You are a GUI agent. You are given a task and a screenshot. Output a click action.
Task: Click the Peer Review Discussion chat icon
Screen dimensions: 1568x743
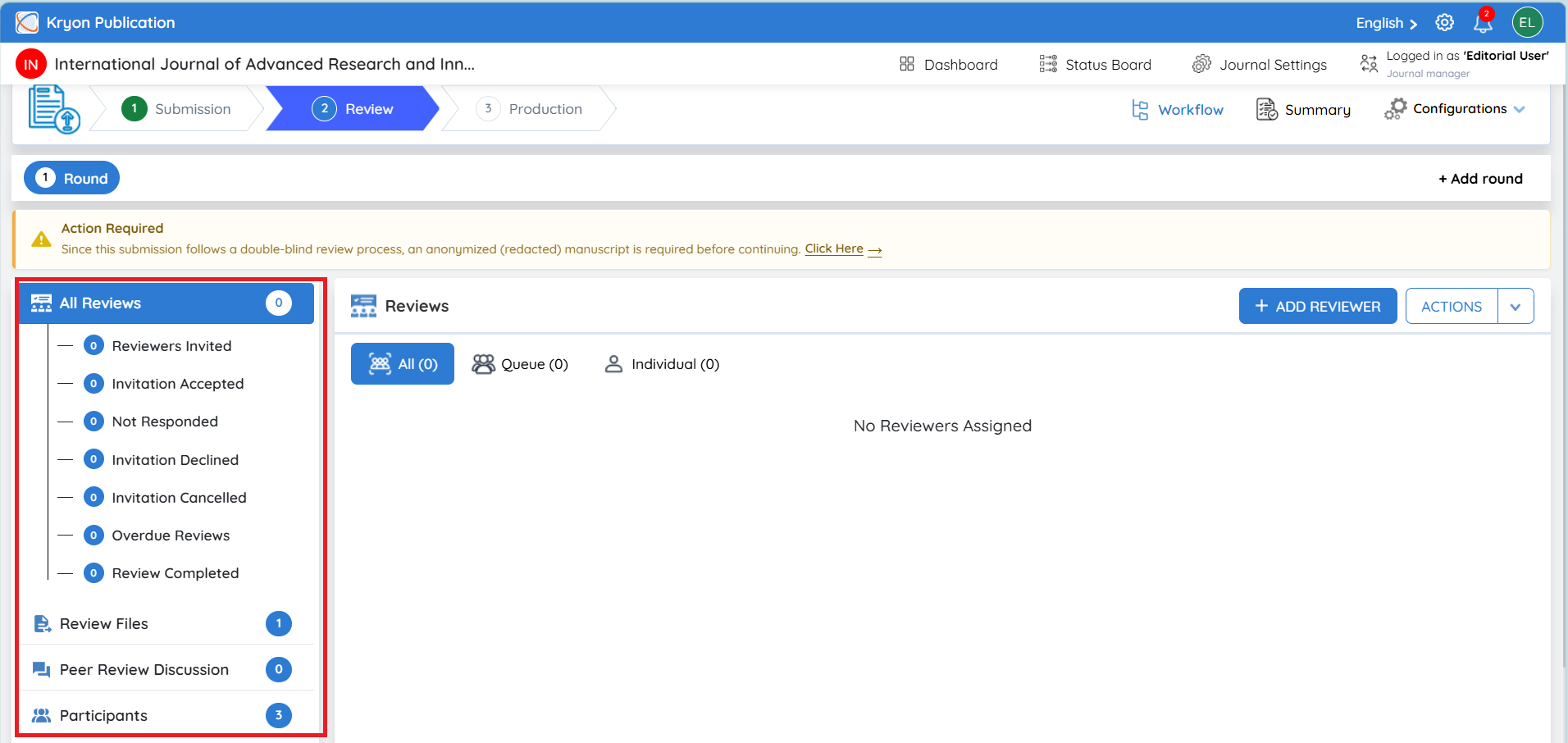[x=41, y=670]
